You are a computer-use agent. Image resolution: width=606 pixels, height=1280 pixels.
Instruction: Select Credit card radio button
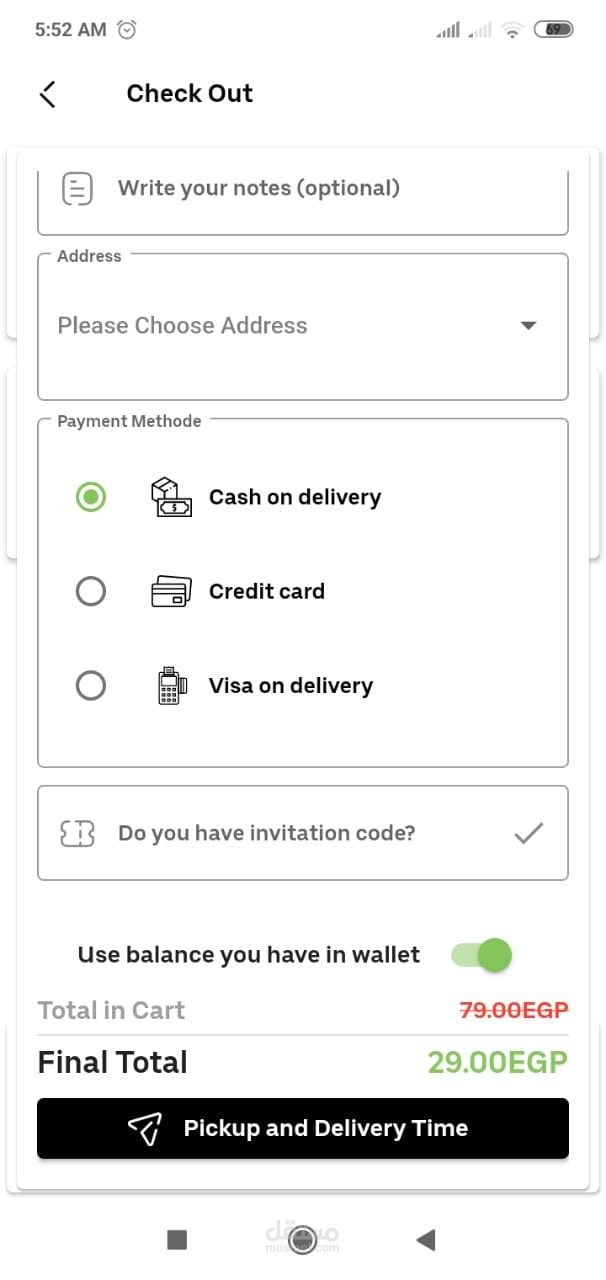coord(91,592)
